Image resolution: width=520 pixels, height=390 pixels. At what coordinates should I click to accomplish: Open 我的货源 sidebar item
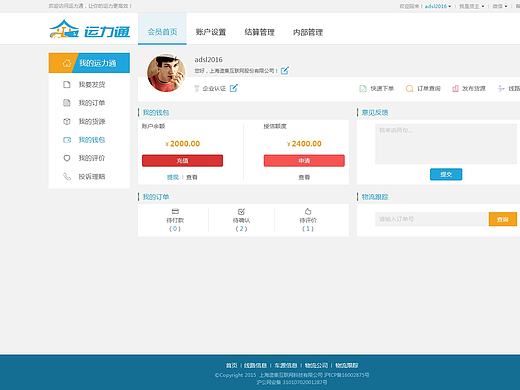point(92,121)
